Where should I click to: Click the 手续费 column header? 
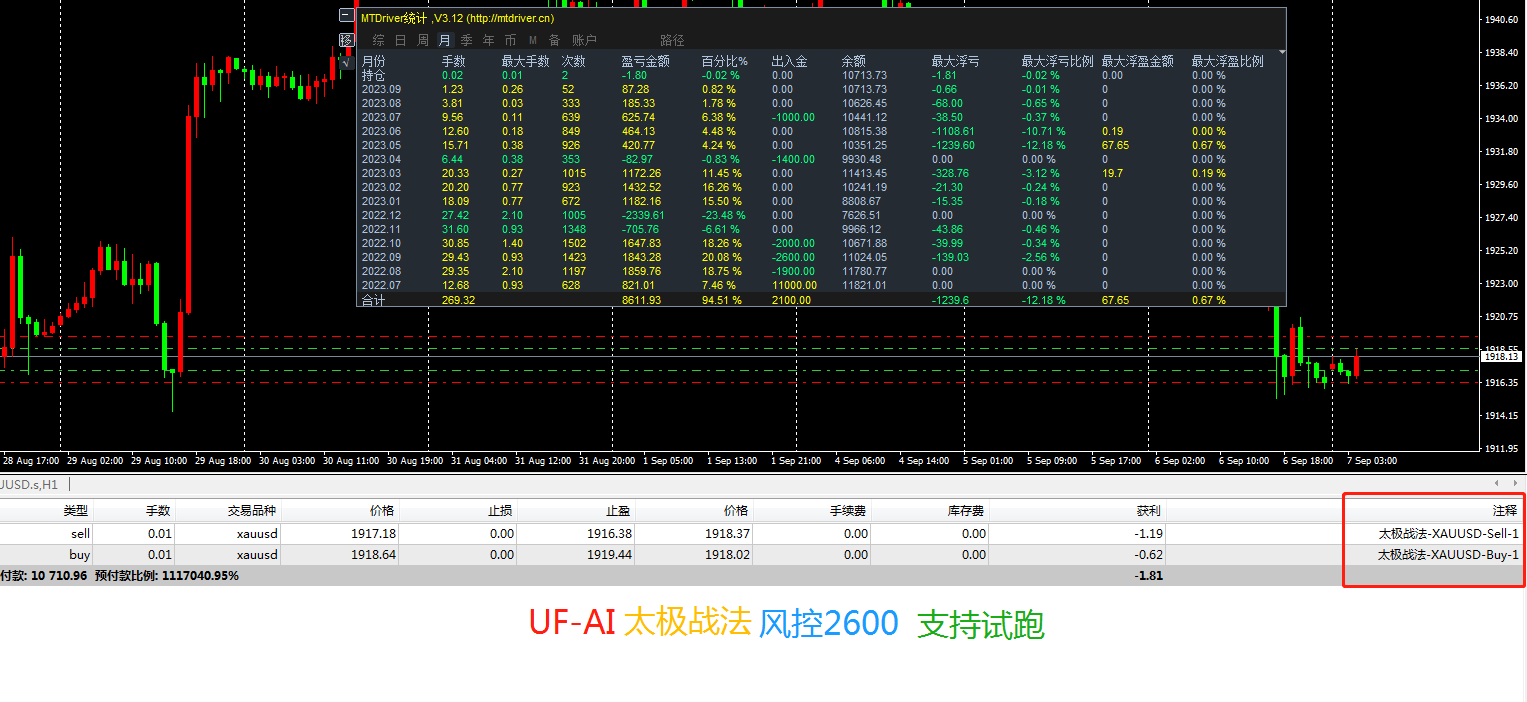click(848, 511)
